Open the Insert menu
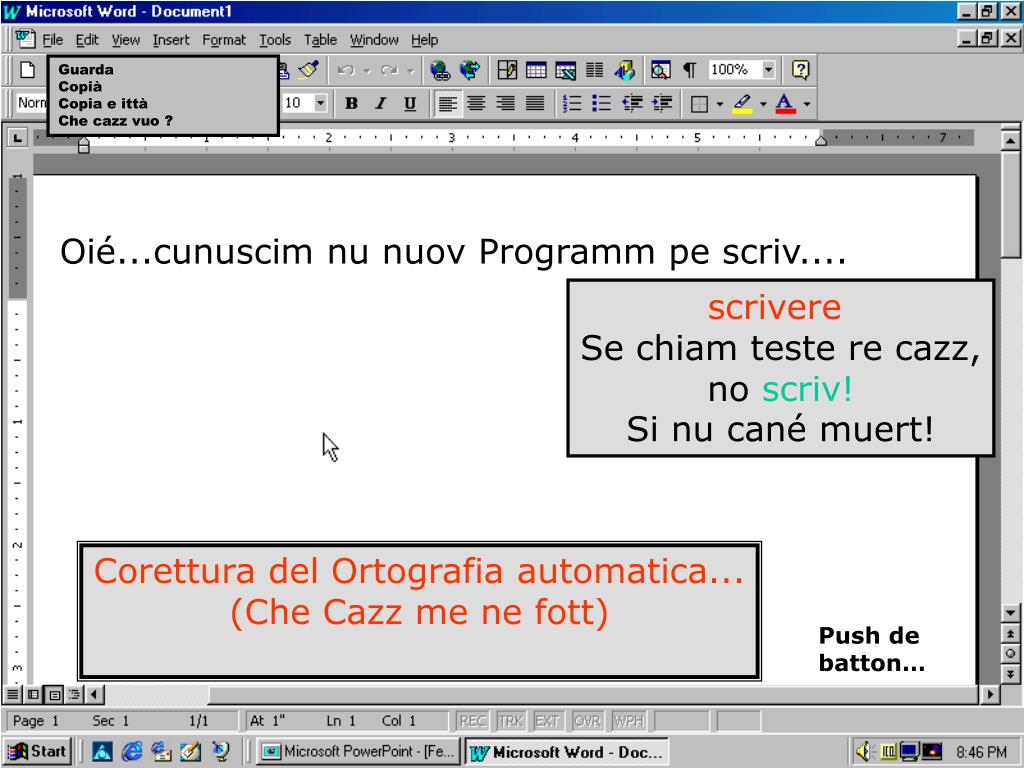This screenshot has width=1024, height=768. click(x=171, y=40)
